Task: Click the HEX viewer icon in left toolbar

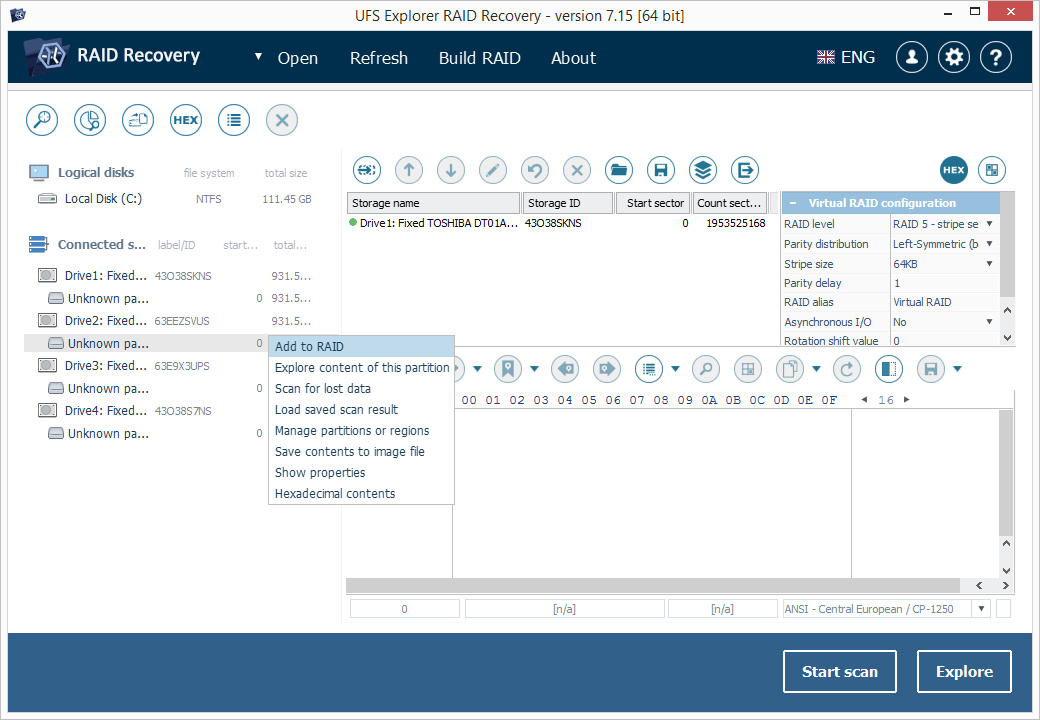Action: (186, 120)
